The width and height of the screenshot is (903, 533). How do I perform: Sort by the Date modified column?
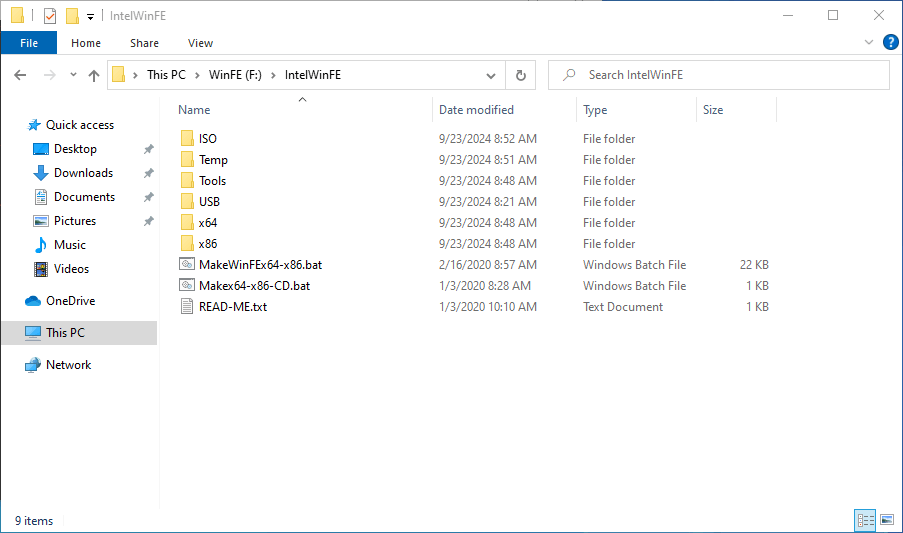(x=476, y=110)
